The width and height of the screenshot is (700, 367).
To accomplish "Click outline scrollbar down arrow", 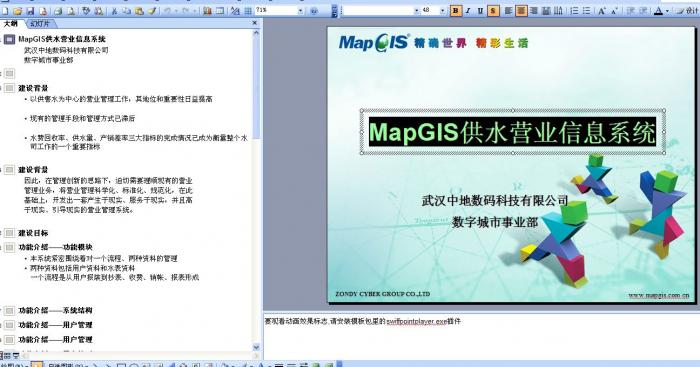I will click(x=256, y=347).
